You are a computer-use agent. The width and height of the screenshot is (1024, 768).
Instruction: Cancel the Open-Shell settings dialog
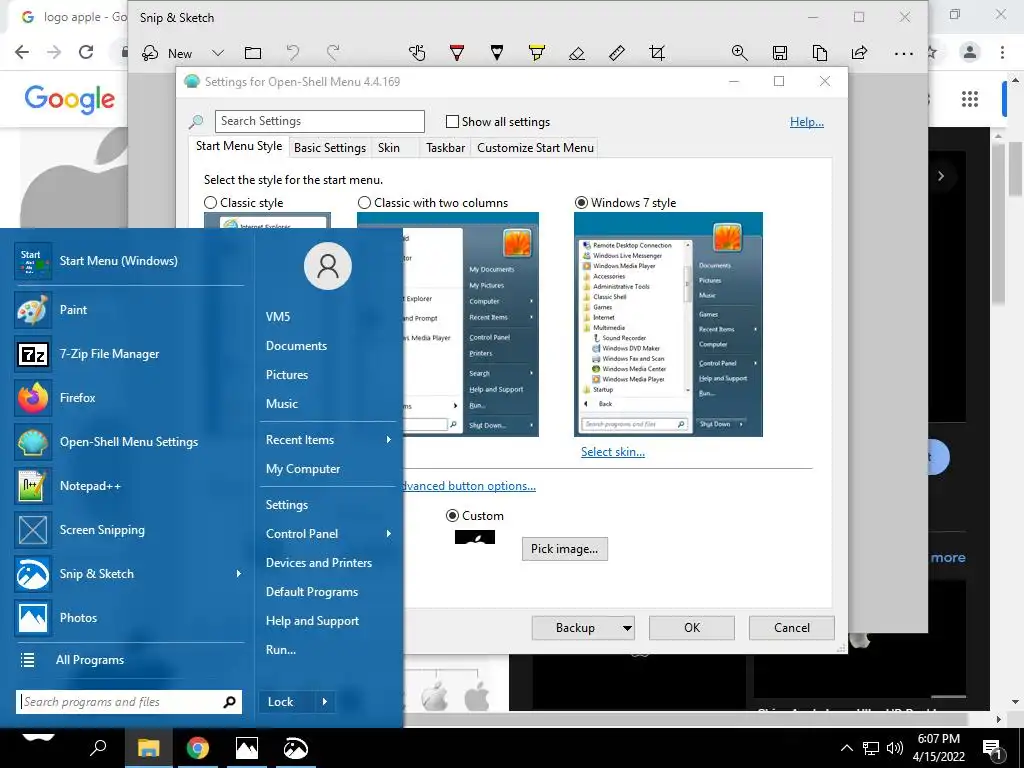(x=792, y=628)
